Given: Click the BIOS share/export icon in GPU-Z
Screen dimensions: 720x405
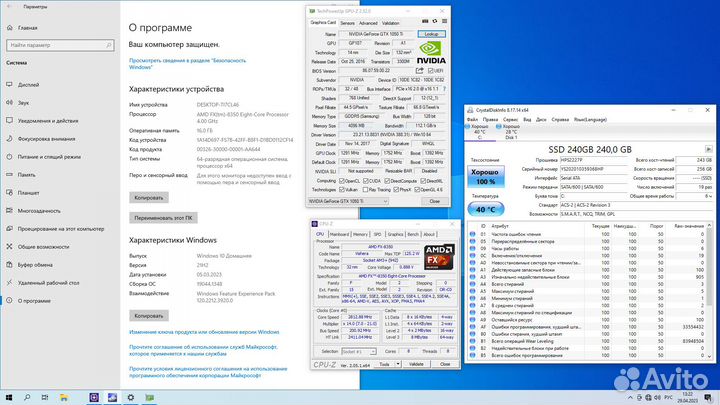Looking at the screenshot, I should point(420,71).
